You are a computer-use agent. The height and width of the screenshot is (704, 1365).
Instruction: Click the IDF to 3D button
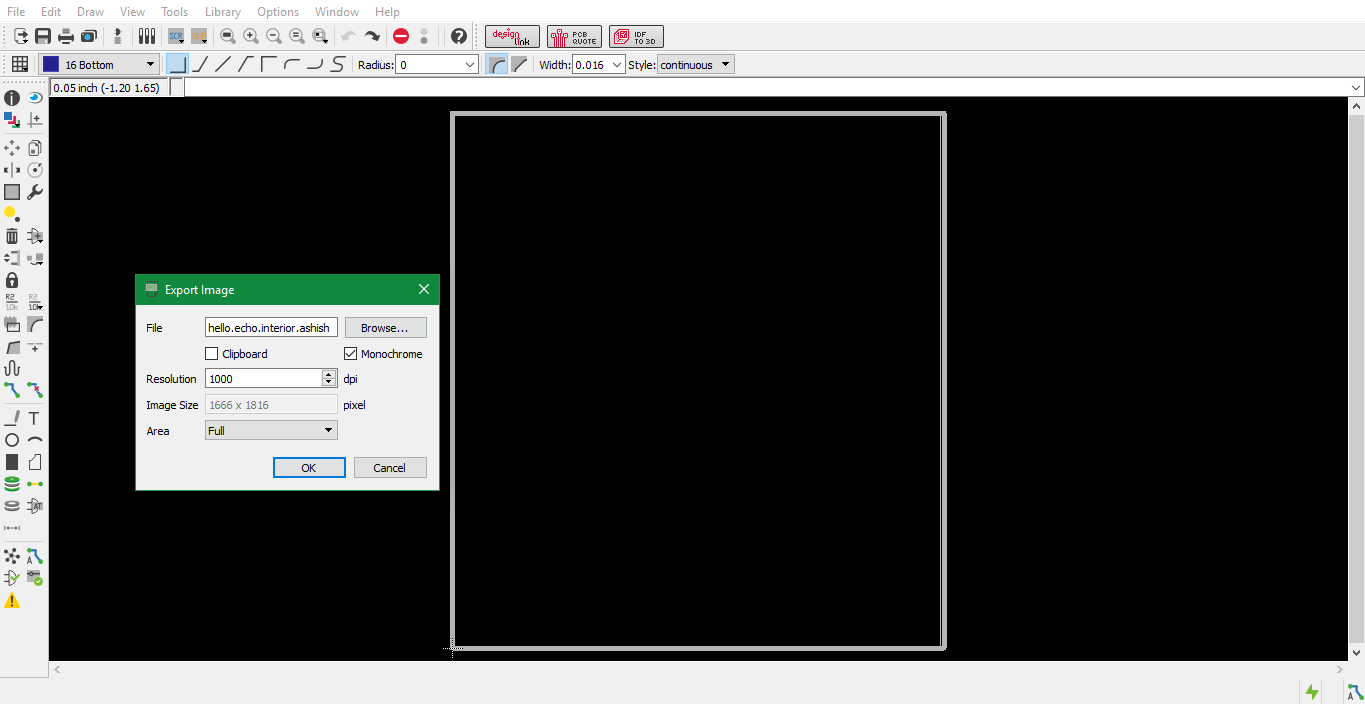636,37
